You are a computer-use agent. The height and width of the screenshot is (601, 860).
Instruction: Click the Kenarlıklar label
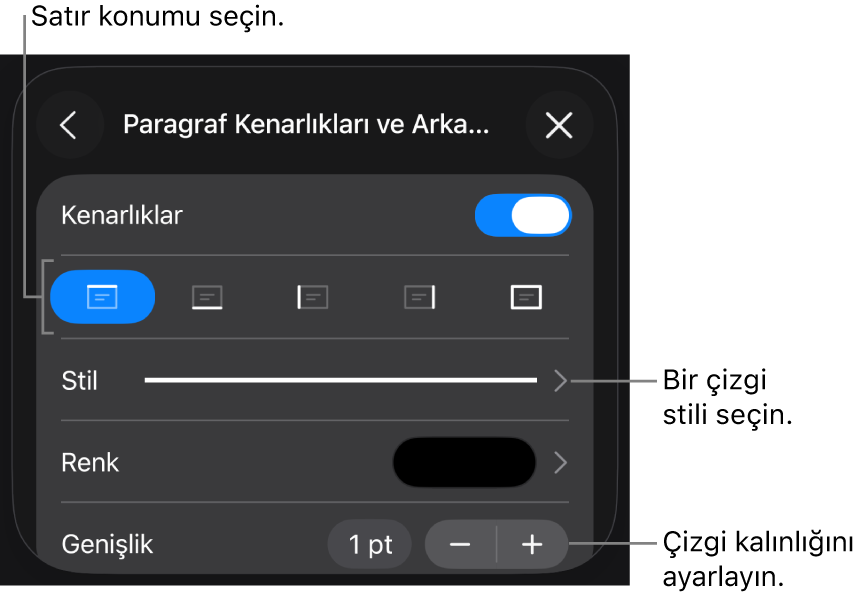click(122, 216)
